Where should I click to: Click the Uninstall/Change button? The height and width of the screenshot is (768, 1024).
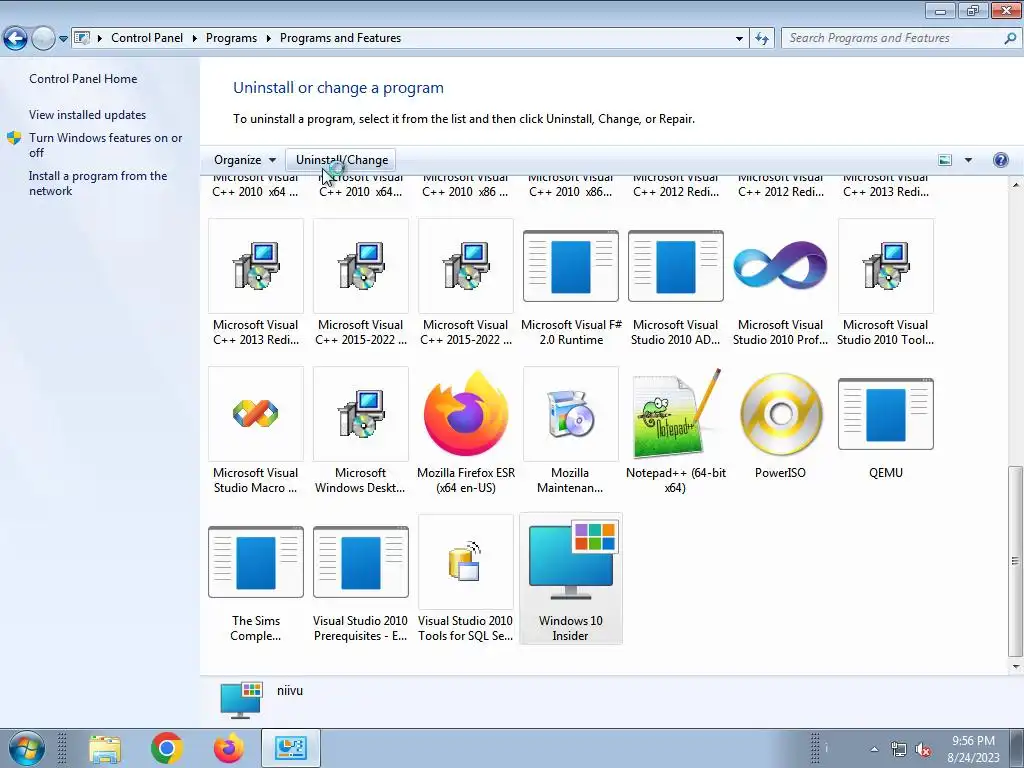pyautogui.click(x=342, y=160)
